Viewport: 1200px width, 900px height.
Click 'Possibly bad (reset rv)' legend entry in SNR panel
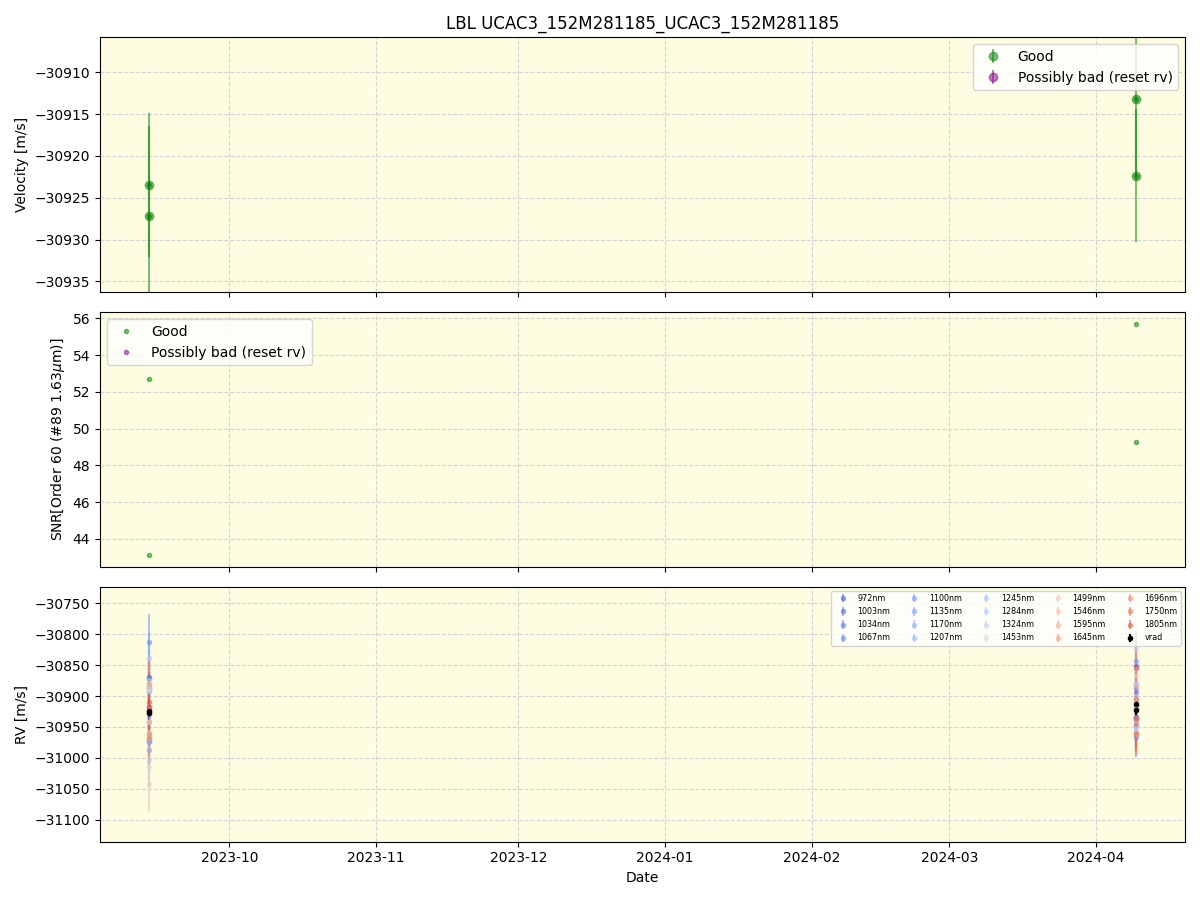point(229,352)
